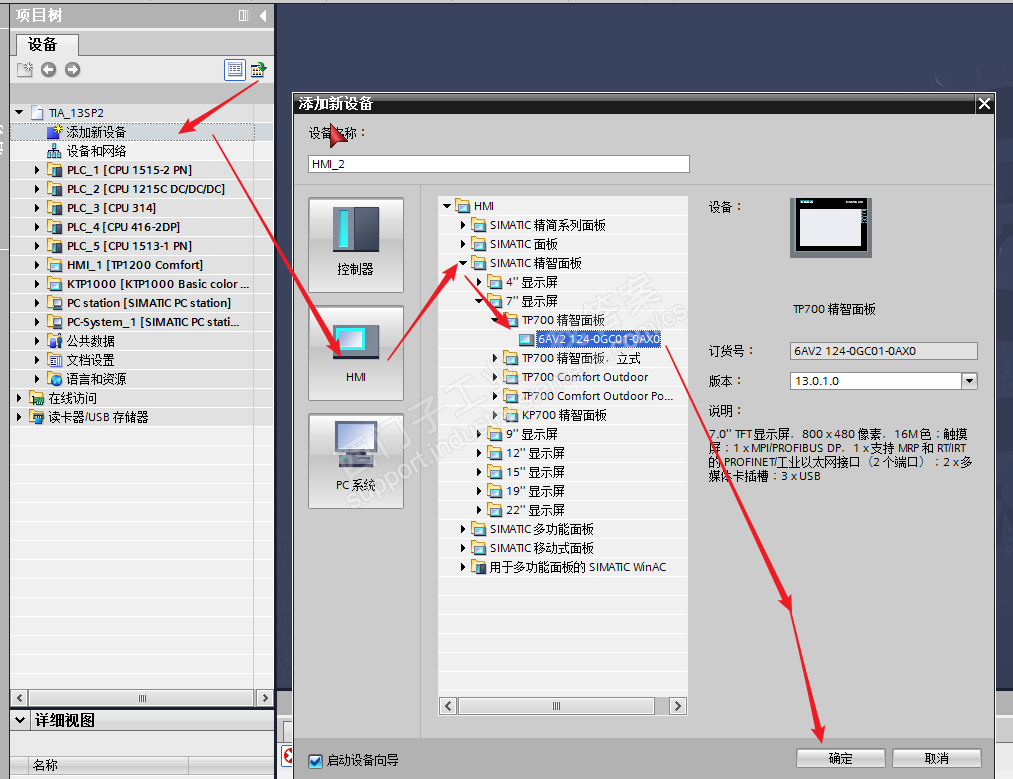Open 设备和网络 in project tree
This screenshot has width=1013, height=779.
(x=96, y=151)
